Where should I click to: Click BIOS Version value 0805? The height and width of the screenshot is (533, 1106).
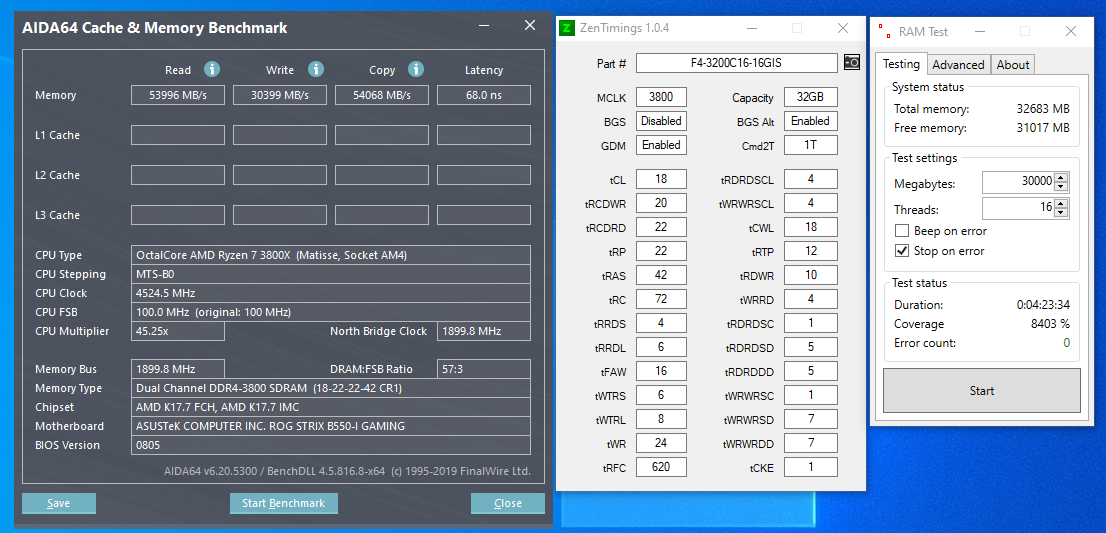[x=331, y=446]
